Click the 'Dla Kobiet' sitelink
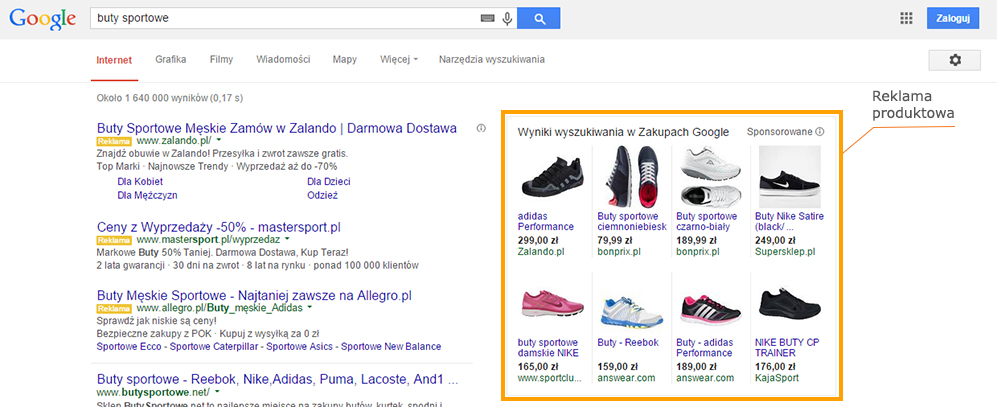This screenshot has height=407, width=997. [x=138, y=181]
